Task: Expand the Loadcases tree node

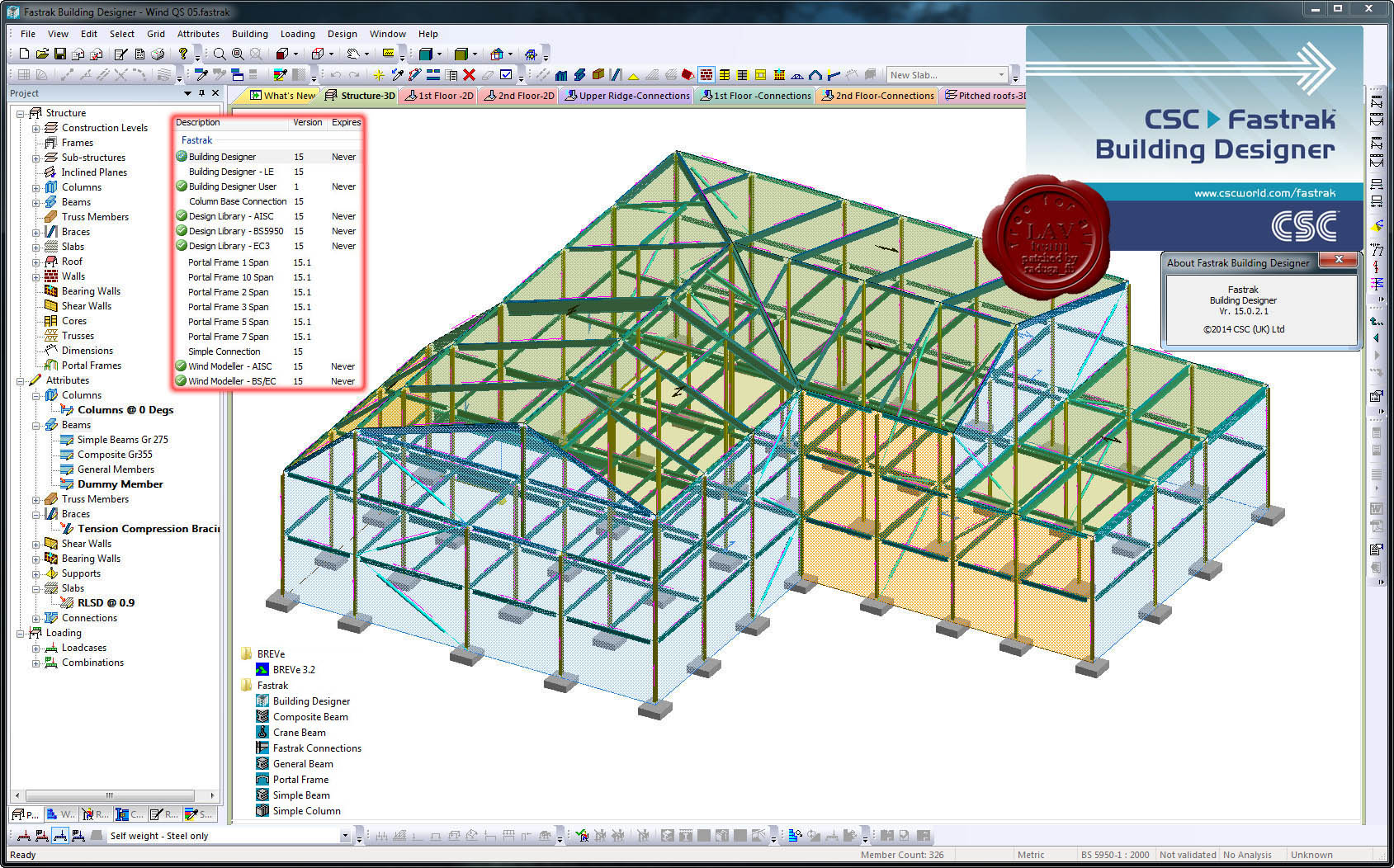Action: click(35, 648)
